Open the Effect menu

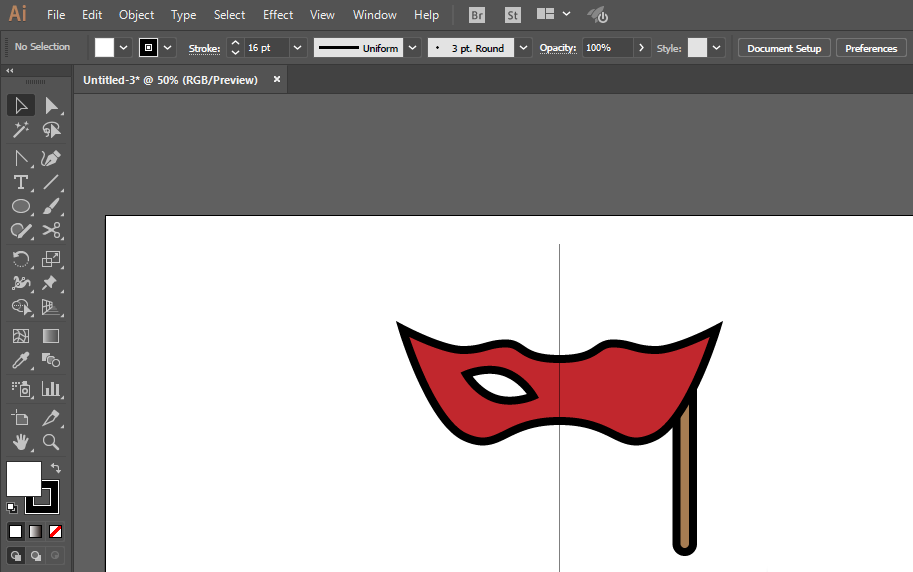(278, 15)
